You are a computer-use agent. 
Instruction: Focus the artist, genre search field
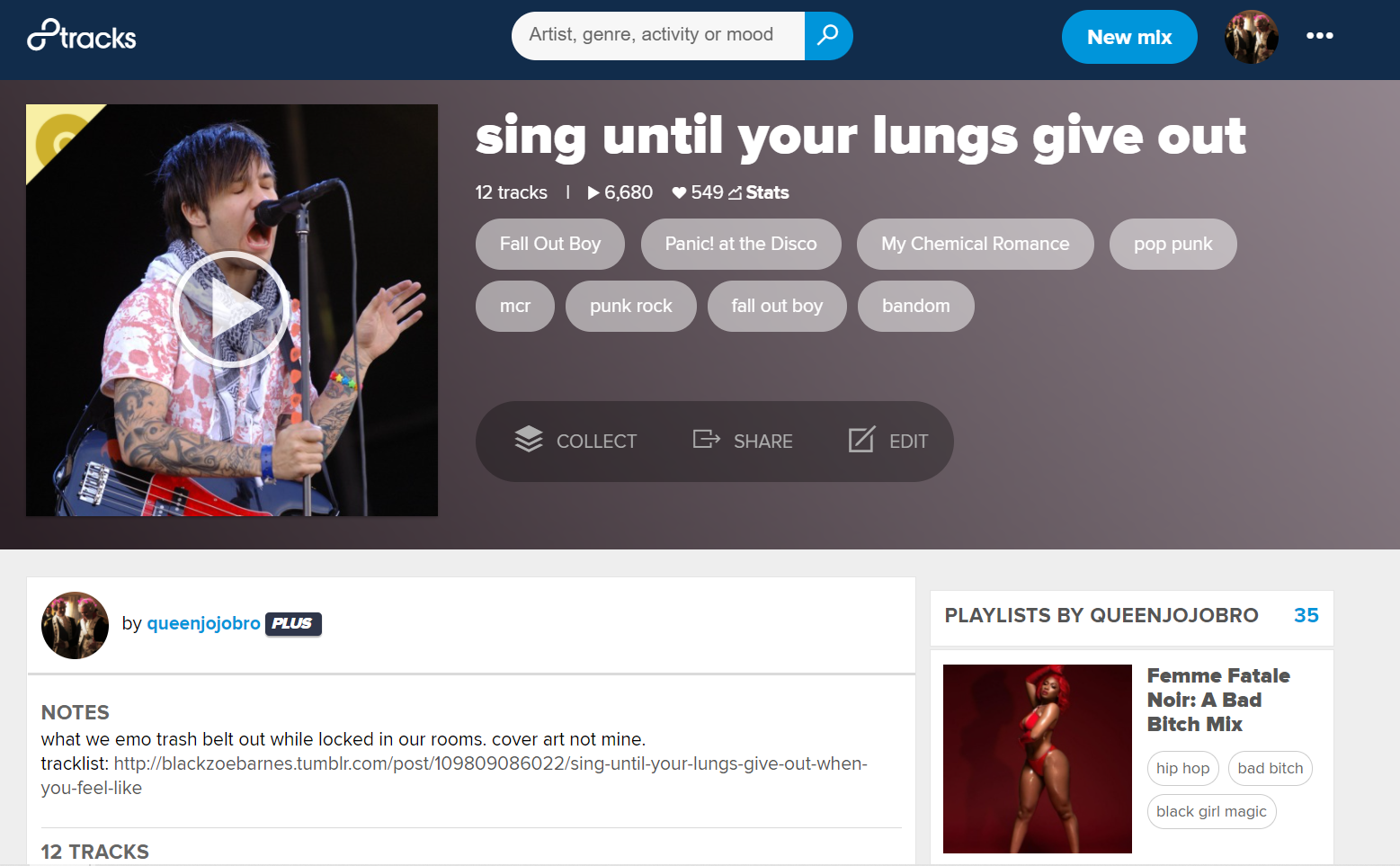pos(658,35)
